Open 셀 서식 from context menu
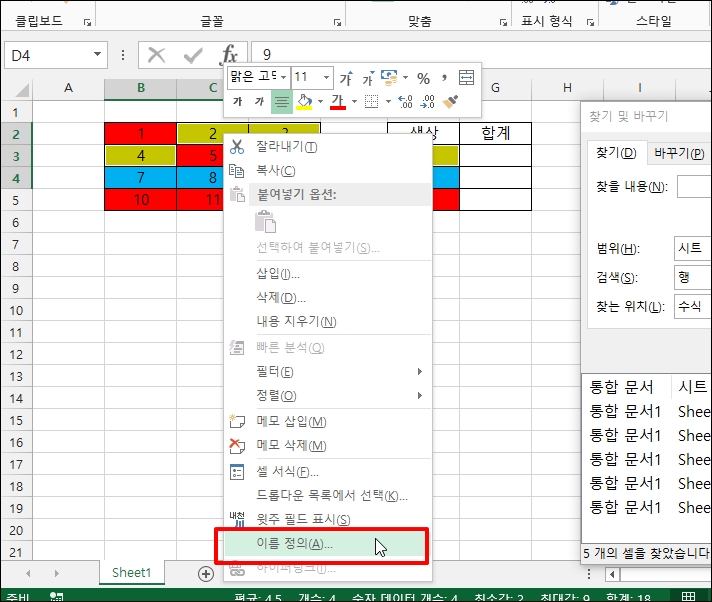 tap(327, 472)
